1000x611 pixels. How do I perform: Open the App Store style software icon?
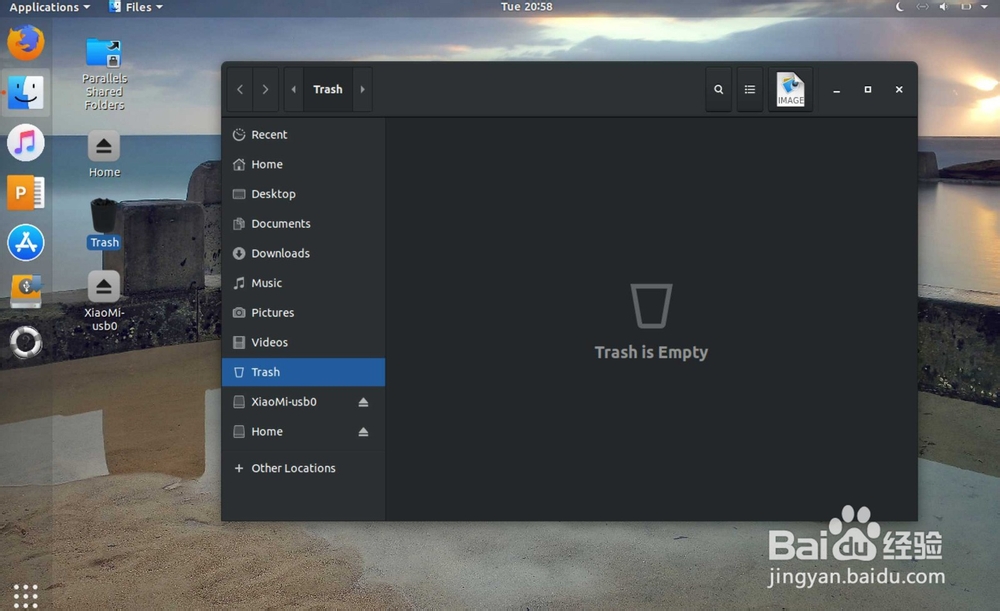(26, 242)
